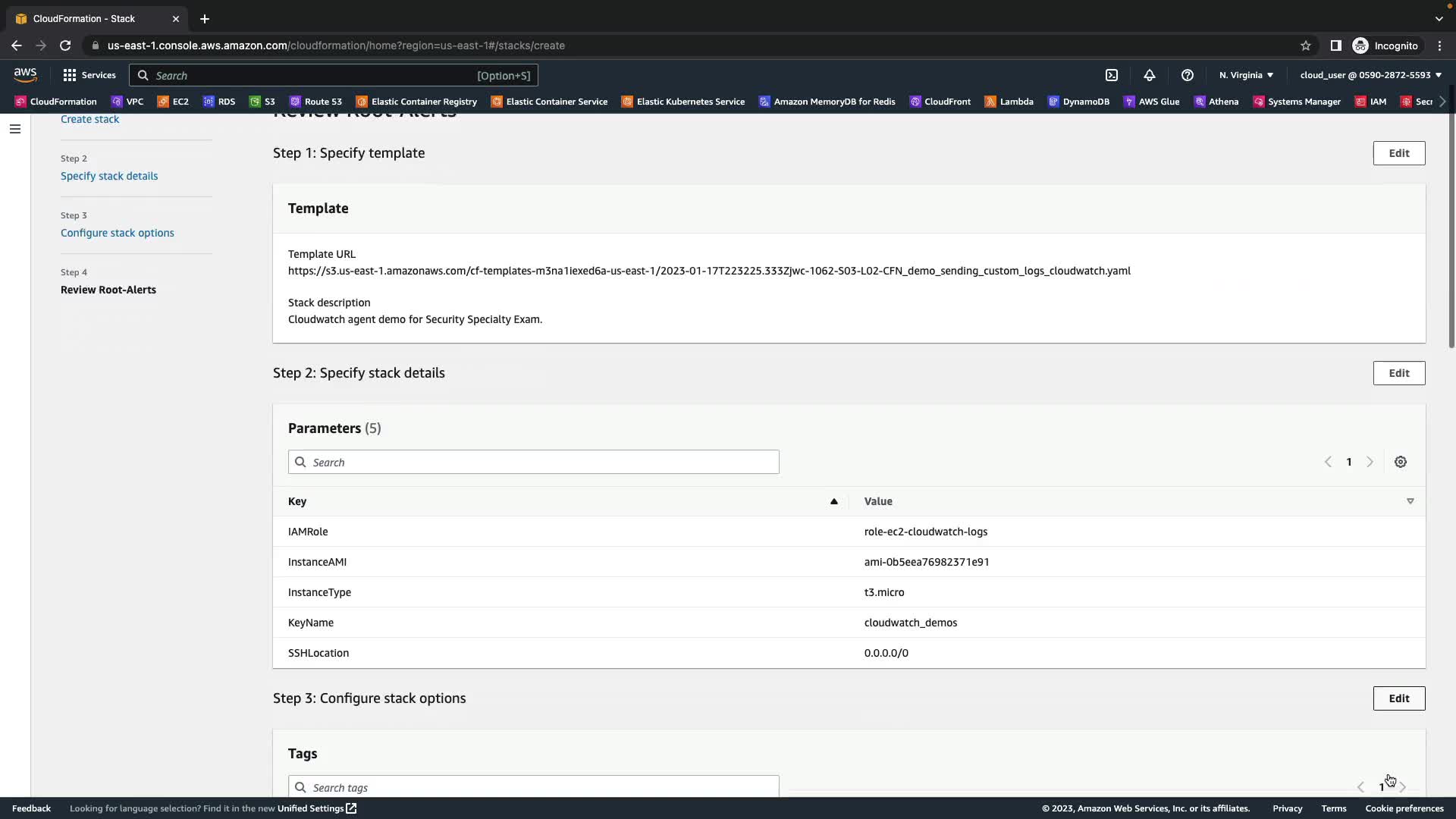Edit Step 2 stack details
The width and height of the screenshot is (1456, 819).
tap(1398, 373)
